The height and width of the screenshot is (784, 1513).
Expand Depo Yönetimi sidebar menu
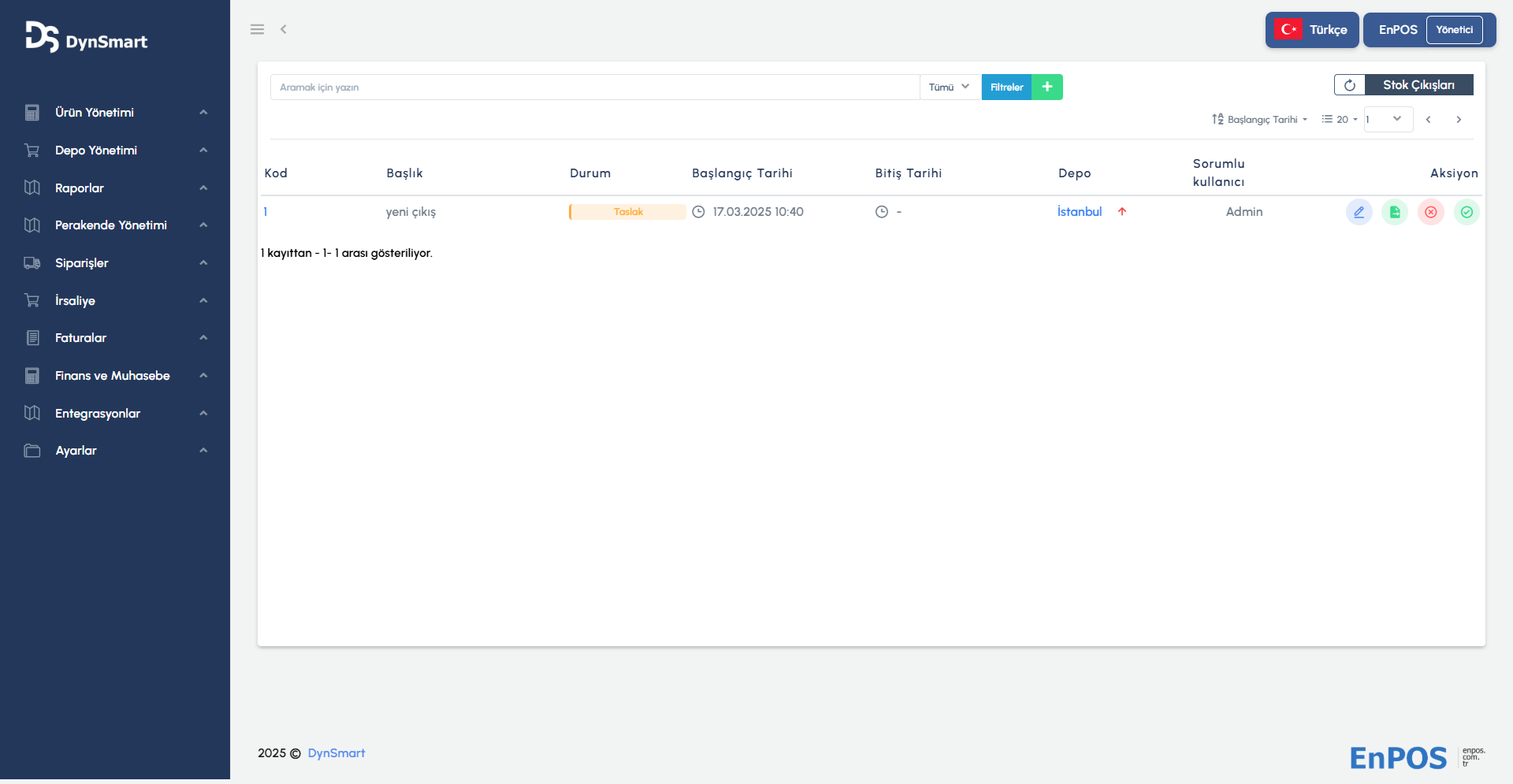click(115, 150)
